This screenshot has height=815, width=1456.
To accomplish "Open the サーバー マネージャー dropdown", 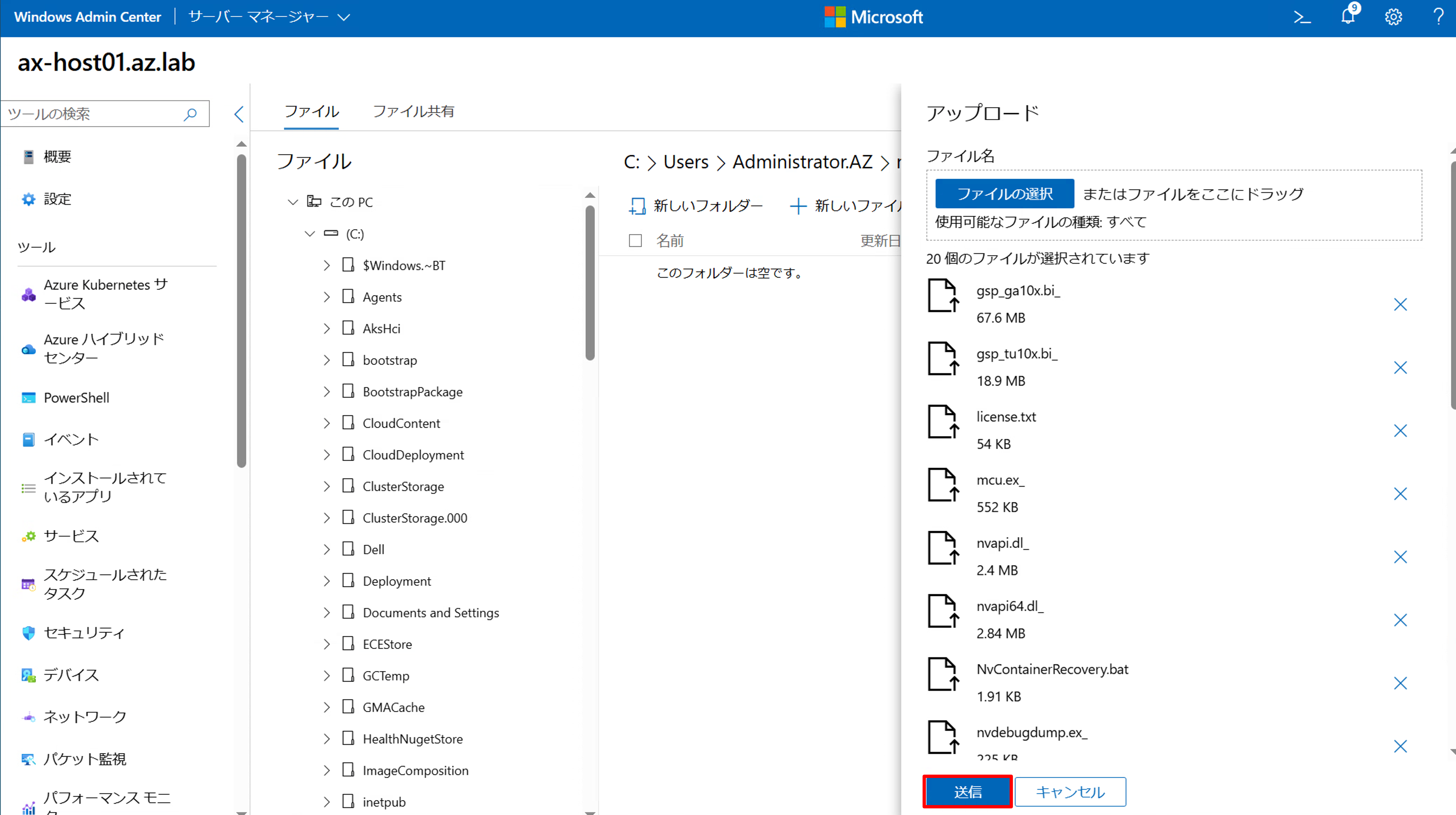I will [x=270, y=17].
